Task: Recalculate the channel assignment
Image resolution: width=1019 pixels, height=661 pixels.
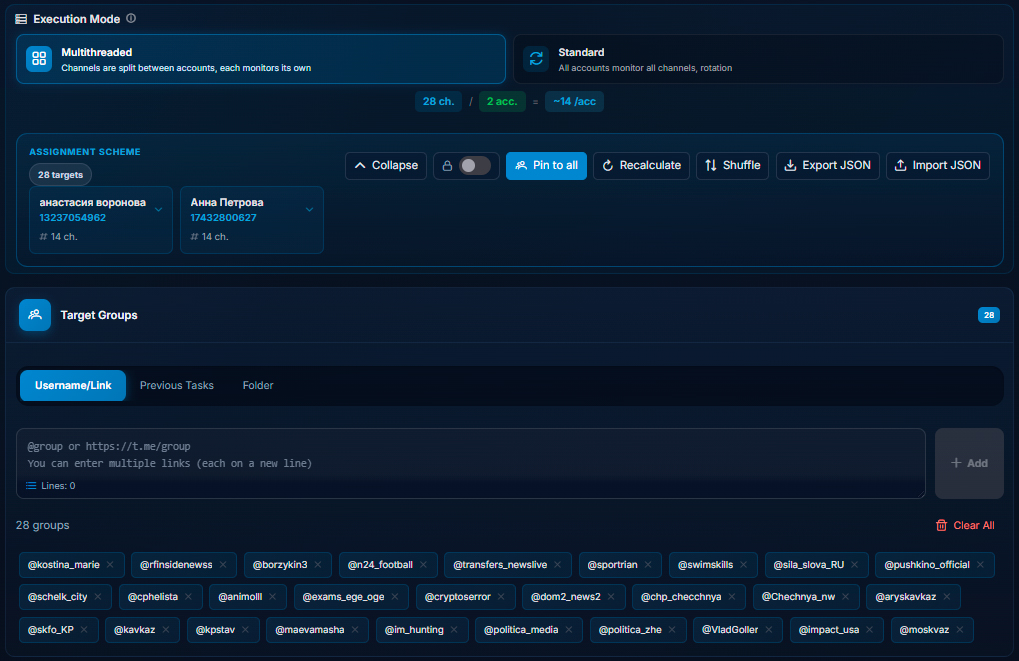Action: [641, 166]
